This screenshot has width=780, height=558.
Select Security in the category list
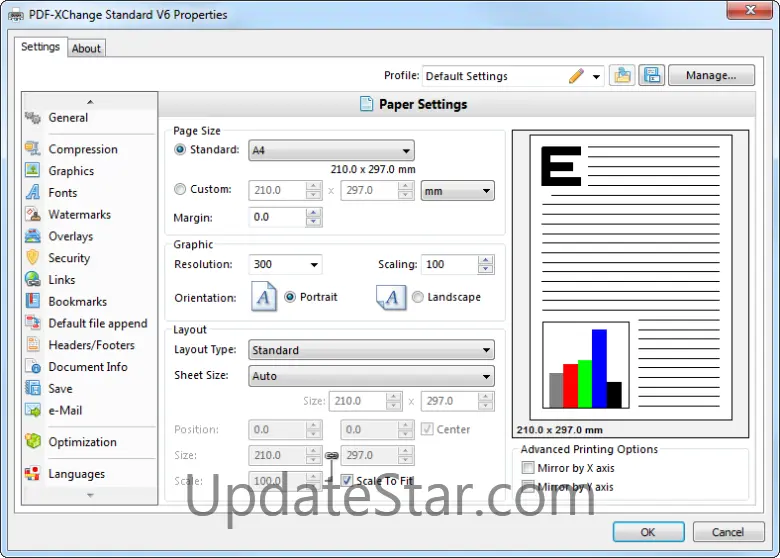(x=69, y=258)
